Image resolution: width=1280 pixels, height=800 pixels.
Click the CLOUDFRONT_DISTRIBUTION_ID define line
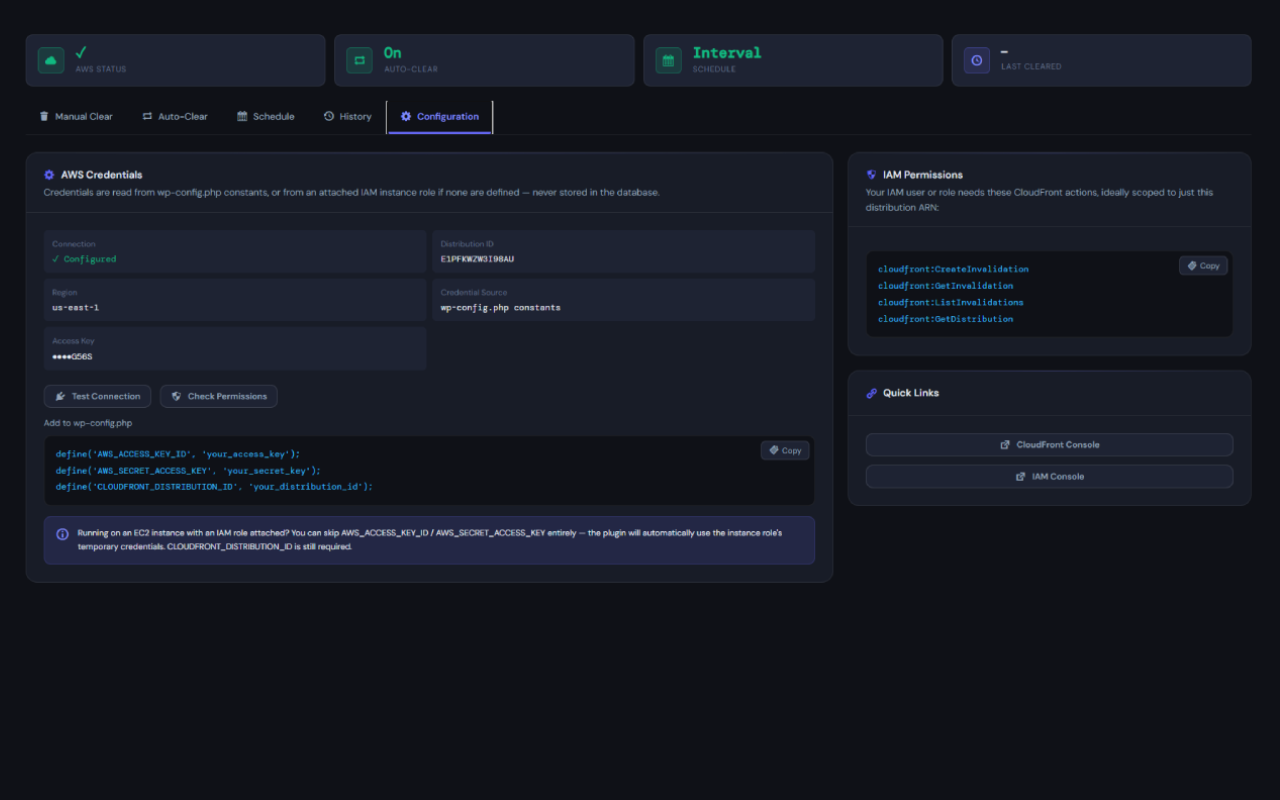pos(214,486)
